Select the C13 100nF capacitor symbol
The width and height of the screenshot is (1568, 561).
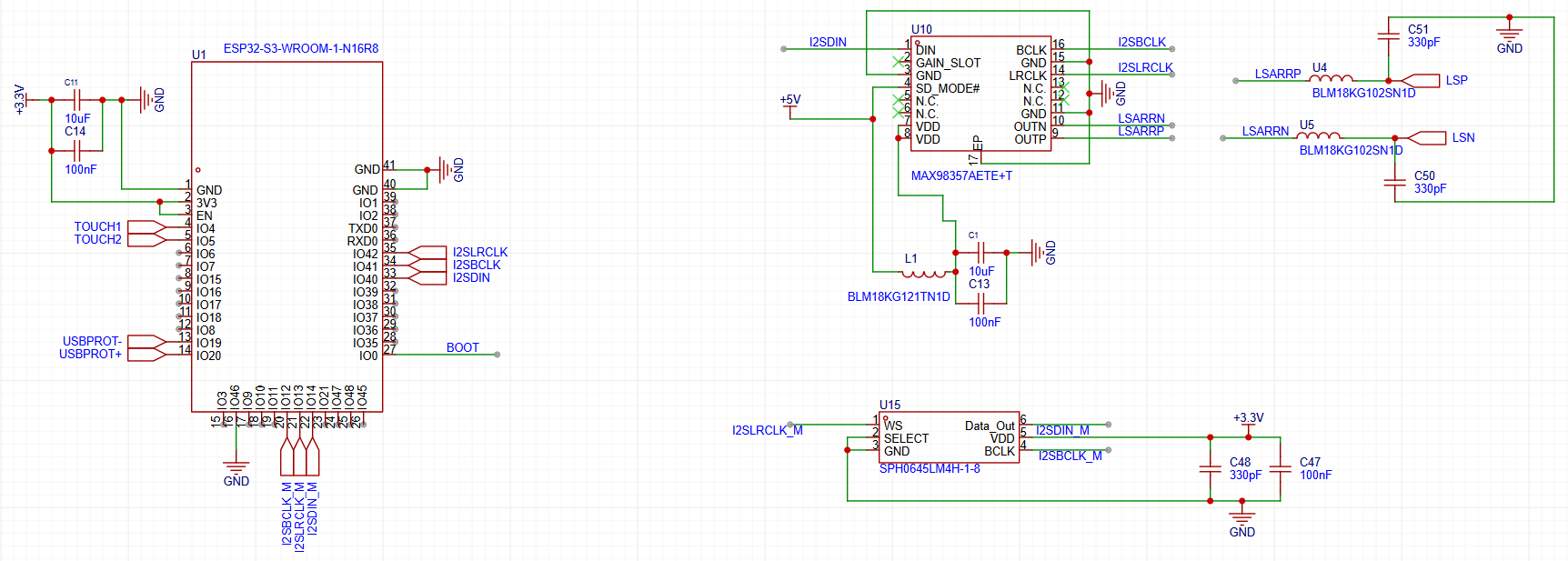[981, 303]
